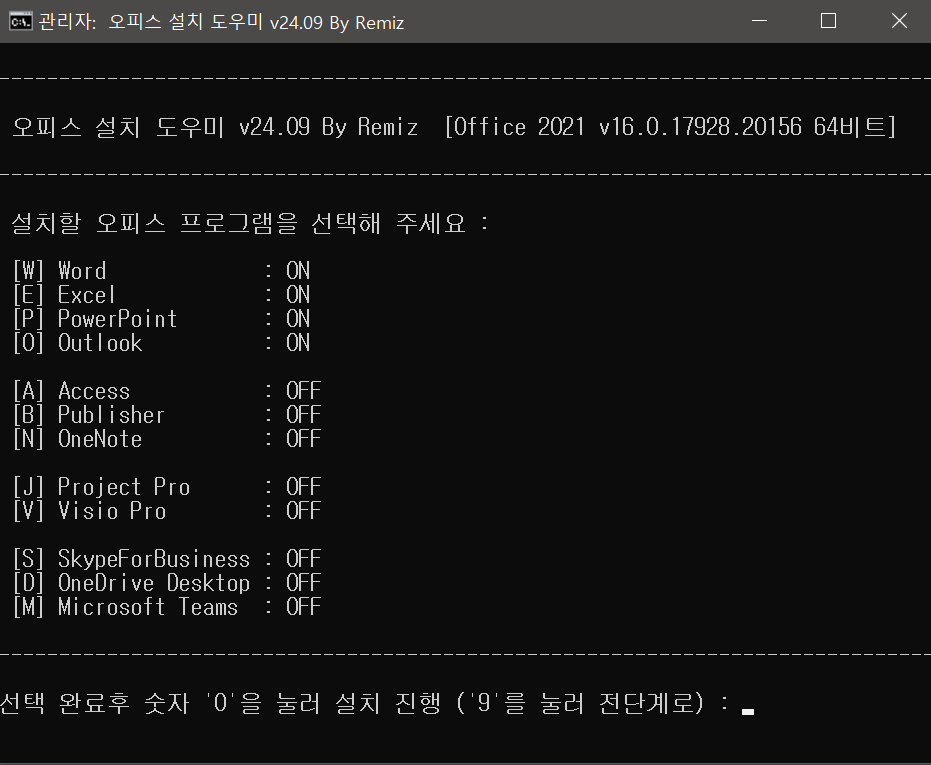Click the ON status next to Word
Image resolution: width=931 pixels, height=765 pixels.
click(298, 271)
